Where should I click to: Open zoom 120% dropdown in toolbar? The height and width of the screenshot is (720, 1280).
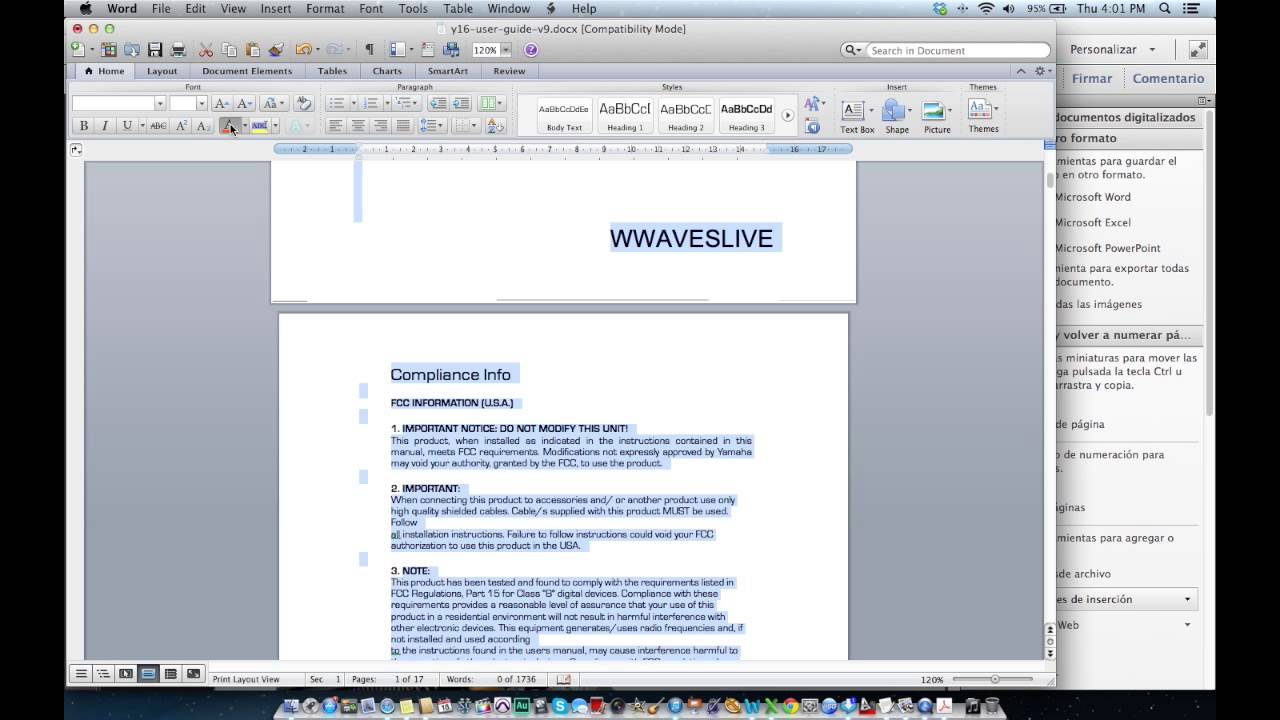(x=506, y=50)
